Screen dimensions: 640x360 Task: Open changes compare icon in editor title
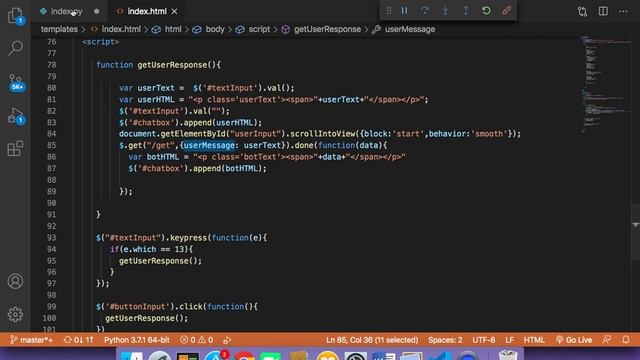[x=582, y=11]
